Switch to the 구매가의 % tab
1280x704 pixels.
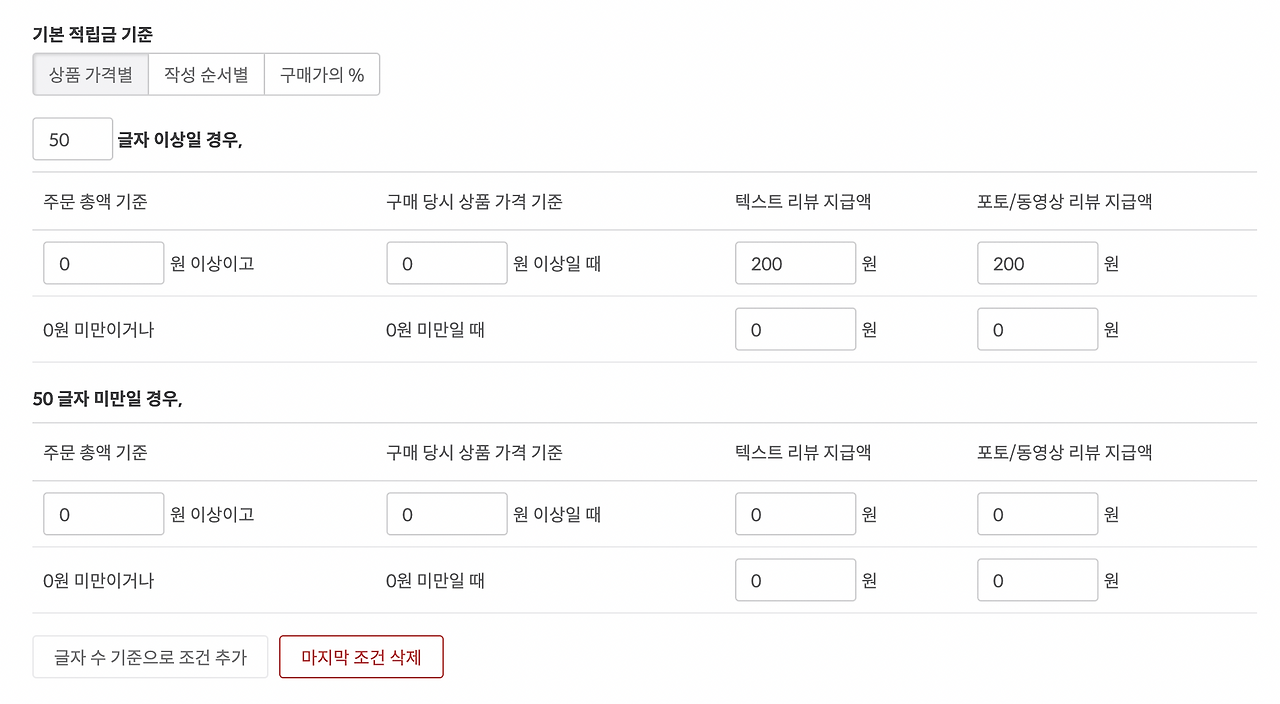[x=322, y=74]
